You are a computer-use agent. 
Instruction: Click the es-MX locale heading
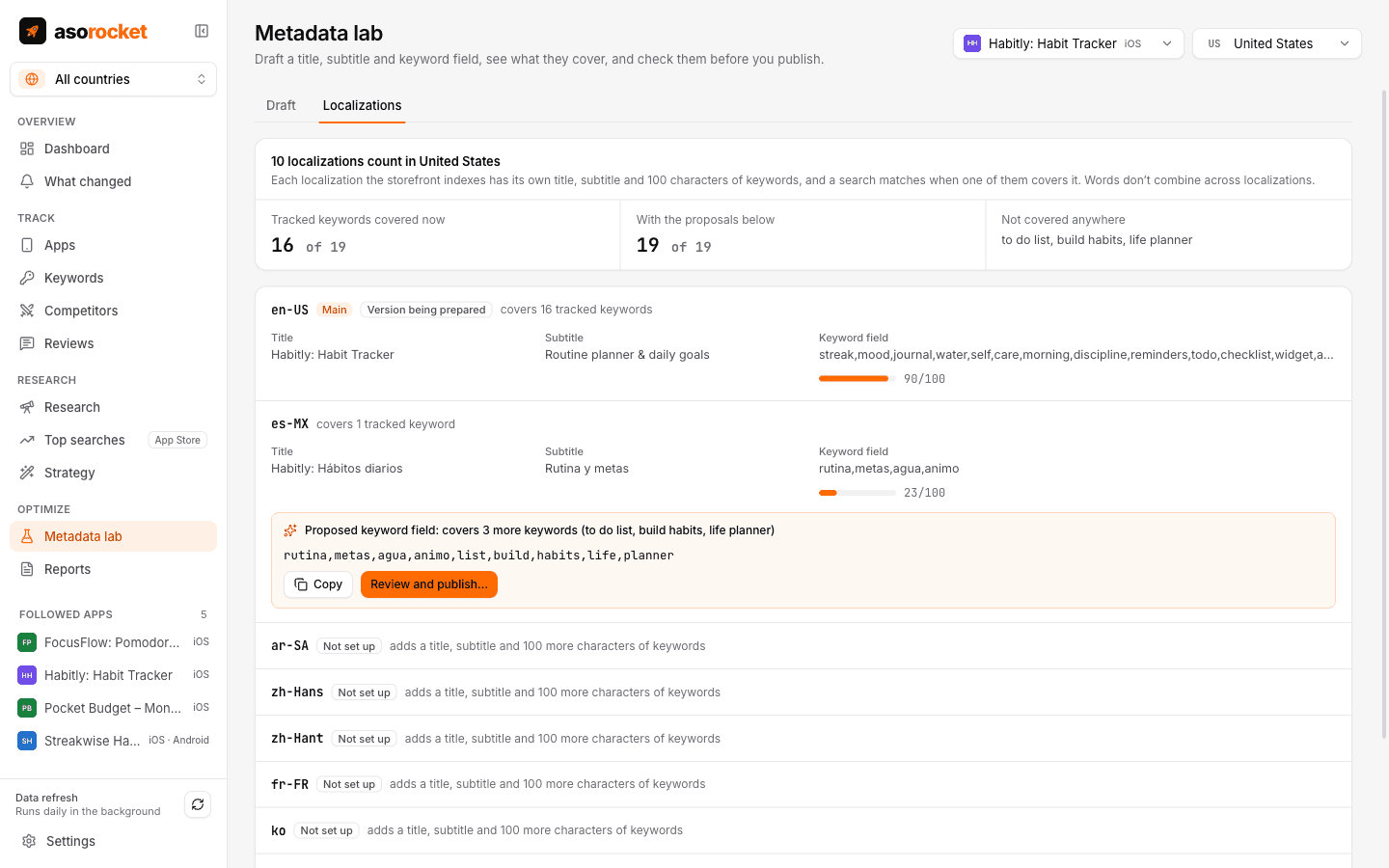click(x=289, y=423)
